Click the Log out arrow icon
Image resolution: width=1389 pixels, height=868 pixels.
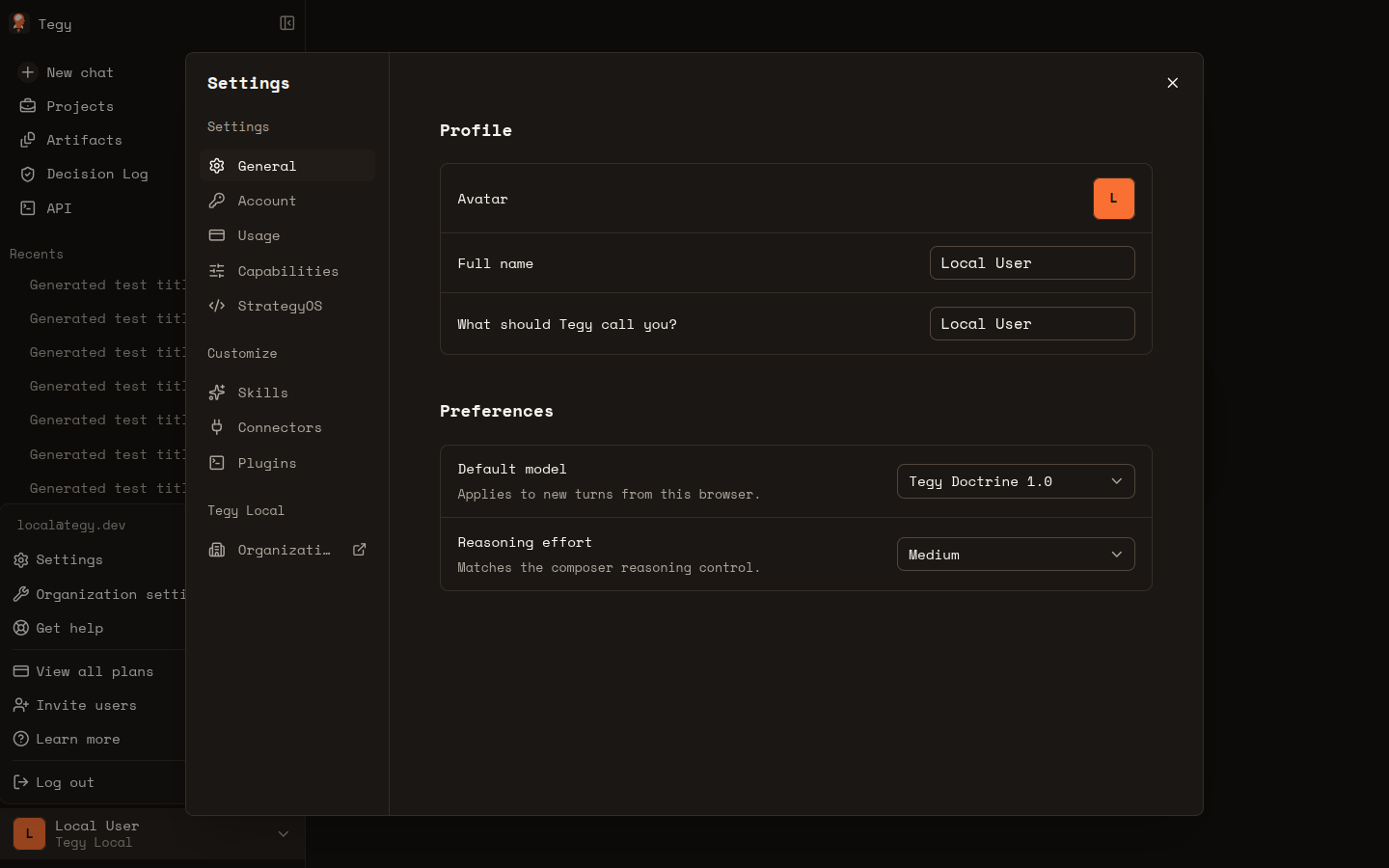21,782
